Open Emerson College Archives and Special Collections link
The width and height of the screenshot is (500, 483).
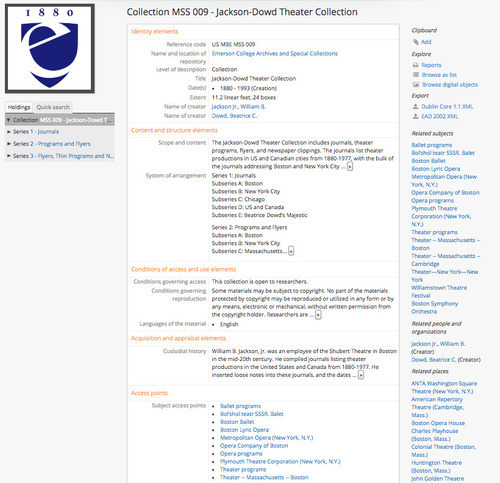(x=275, y=54)
